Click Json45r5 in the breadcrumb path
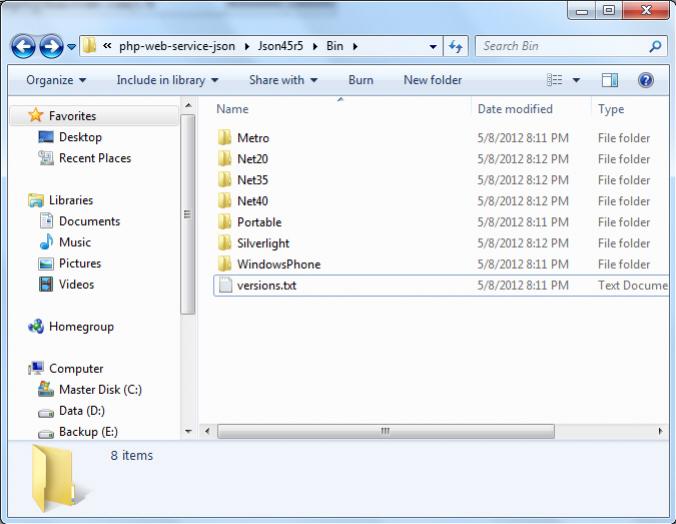The image size is (676, 524). (285, 46)
